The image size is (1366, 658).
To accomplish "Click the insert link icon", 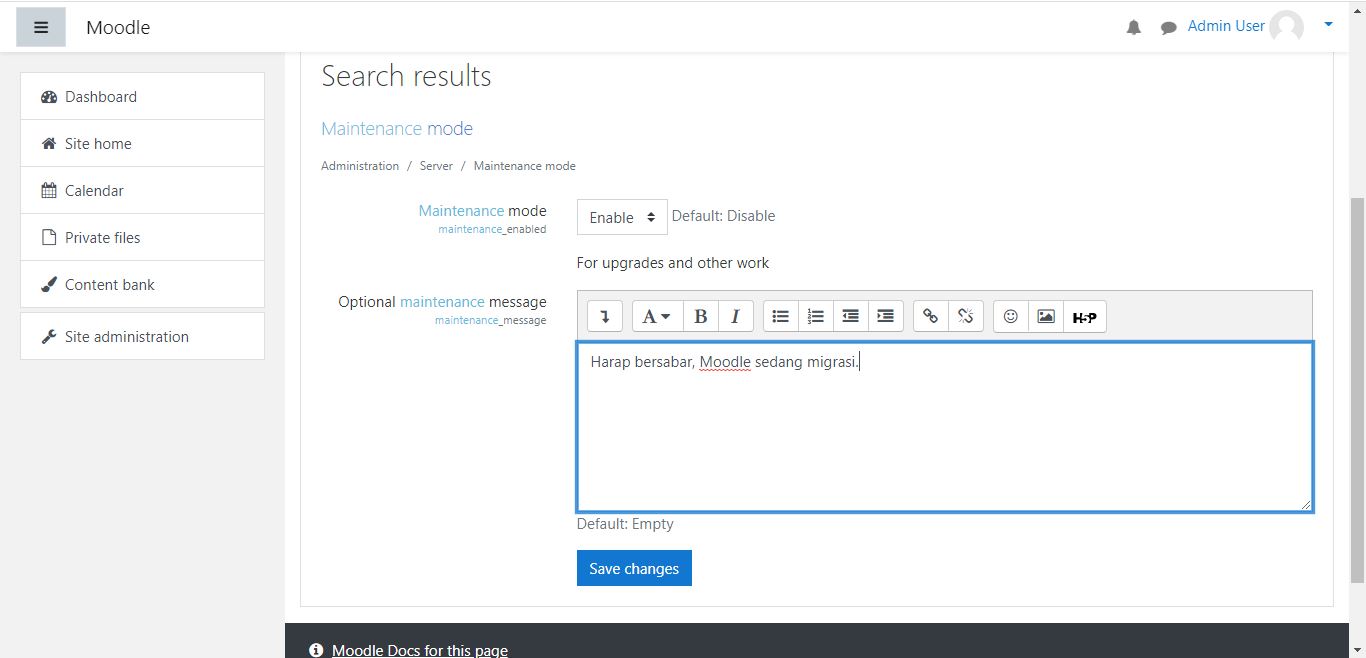I will [x=930, y=316].
